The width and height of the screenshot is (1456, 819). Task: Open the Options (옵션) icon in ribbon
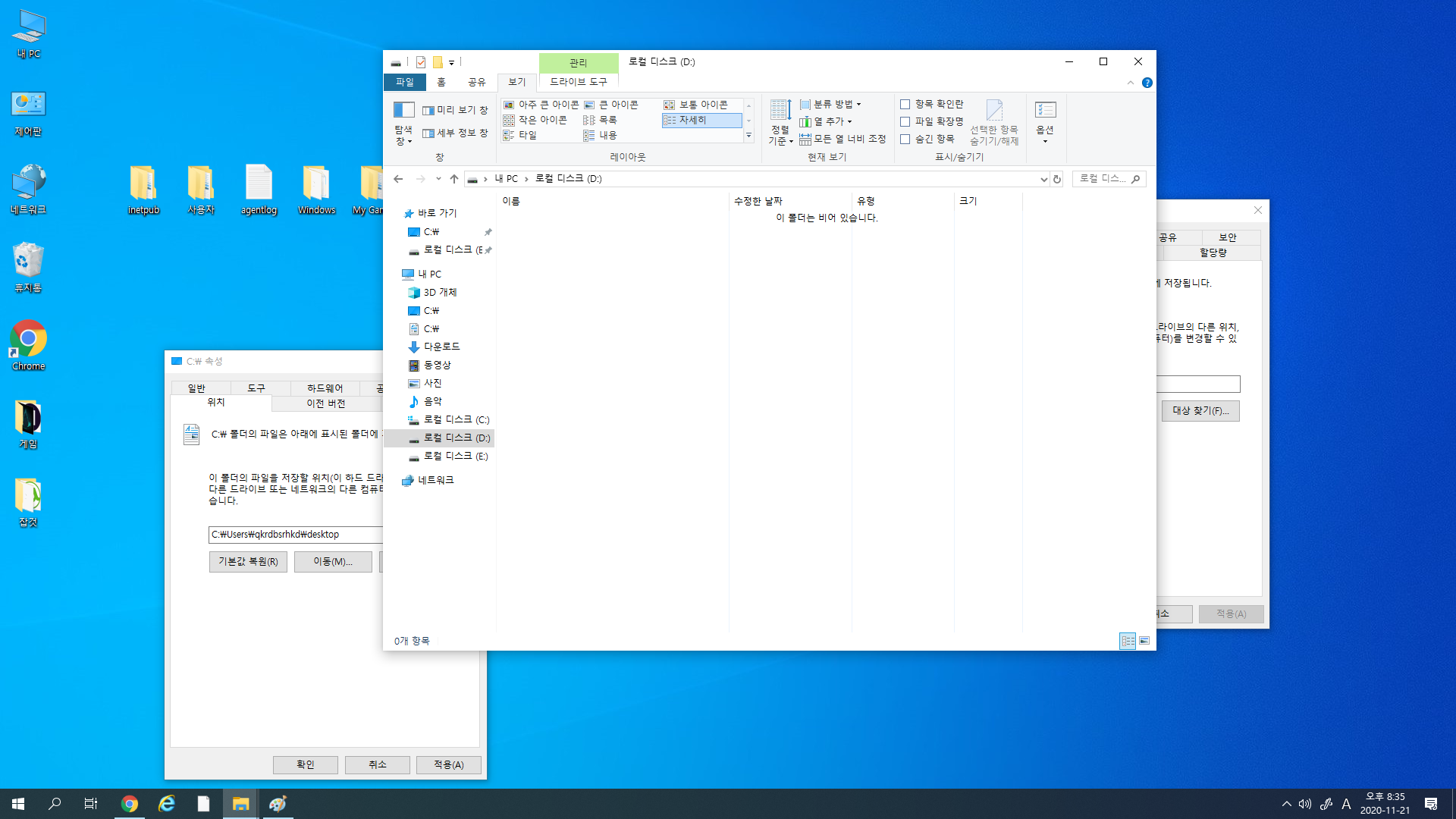(x=1045, y=111)
